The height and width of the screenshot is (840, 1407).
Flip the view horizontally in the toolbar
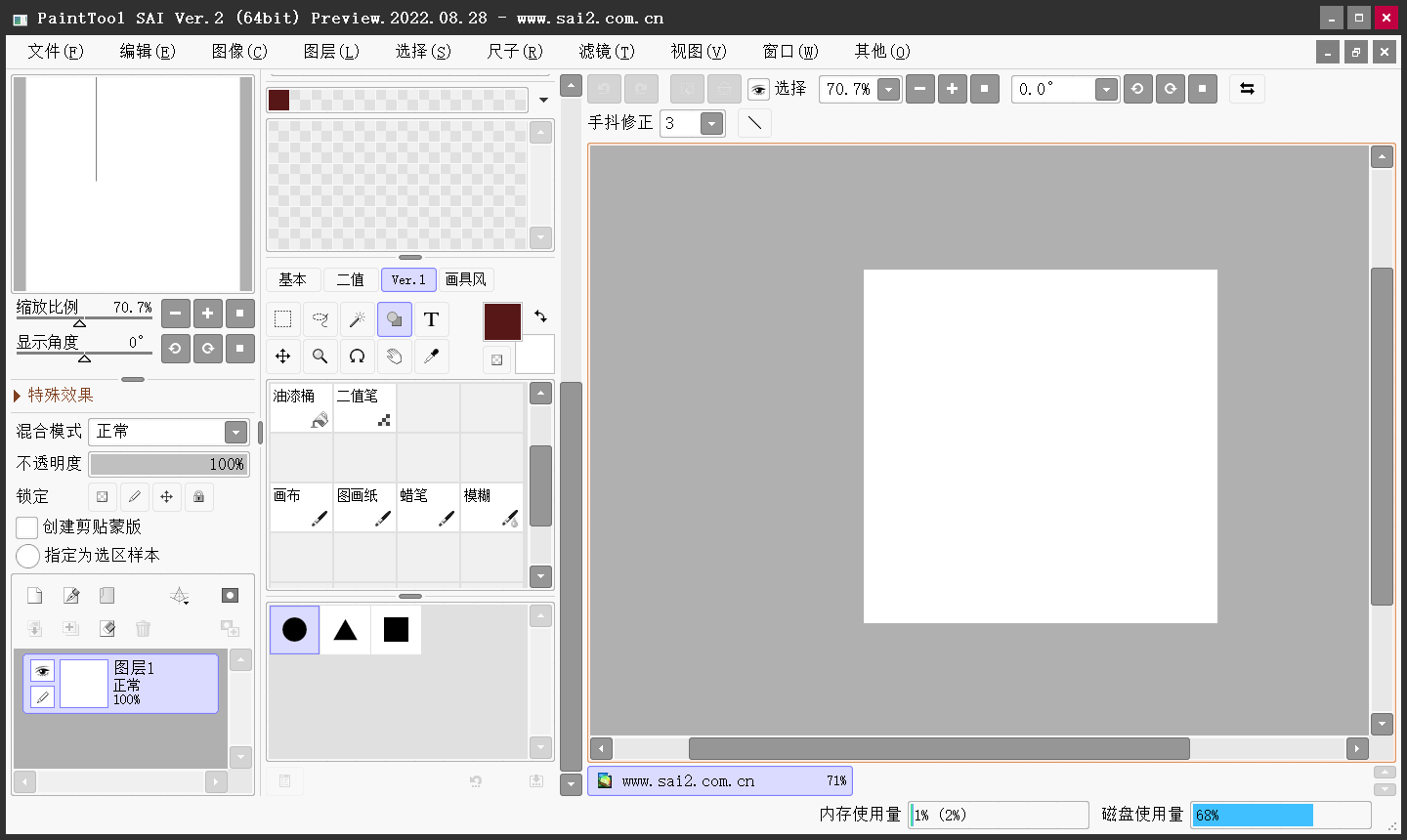click(1247, 89)
